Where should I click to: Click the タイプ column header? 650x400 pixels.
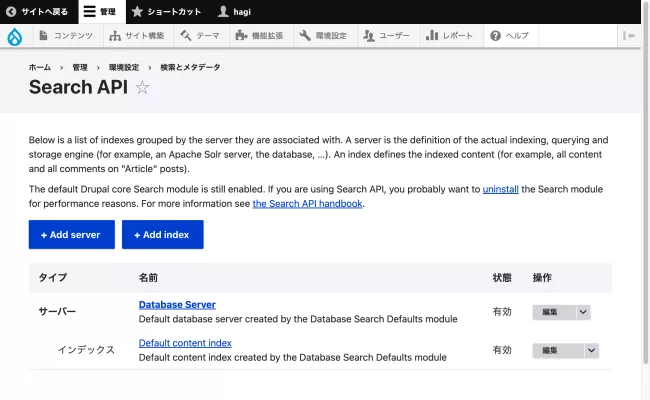(x=53, y=278)
